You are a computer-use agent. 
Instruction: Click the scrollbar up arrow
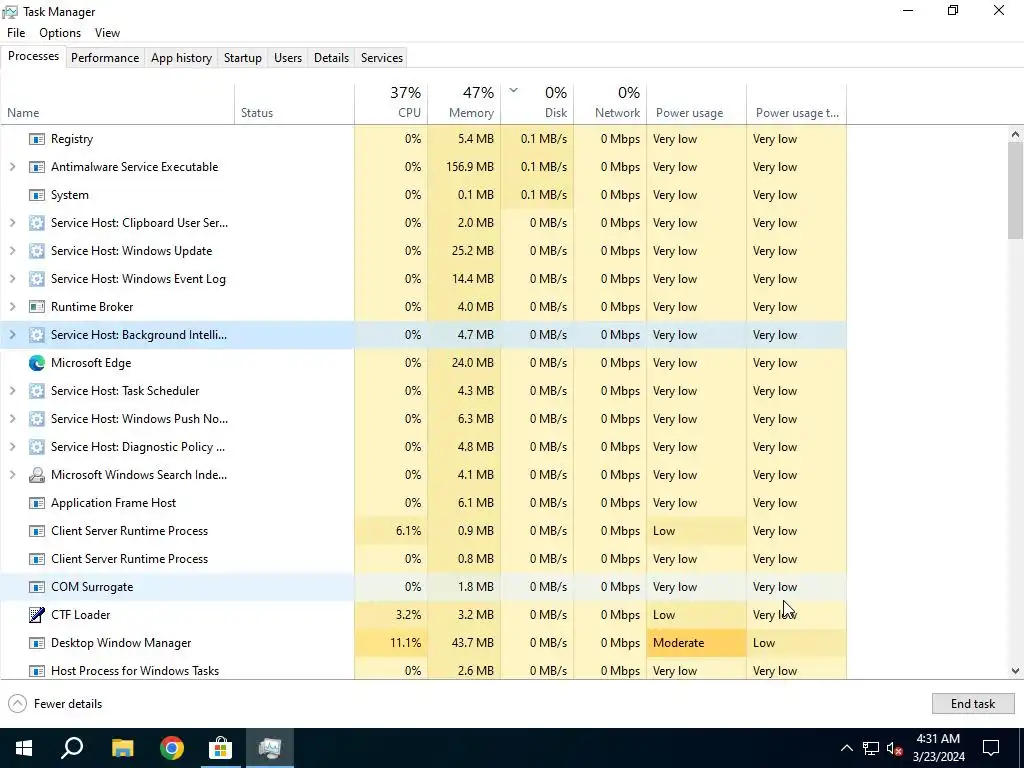[1015, 135]
